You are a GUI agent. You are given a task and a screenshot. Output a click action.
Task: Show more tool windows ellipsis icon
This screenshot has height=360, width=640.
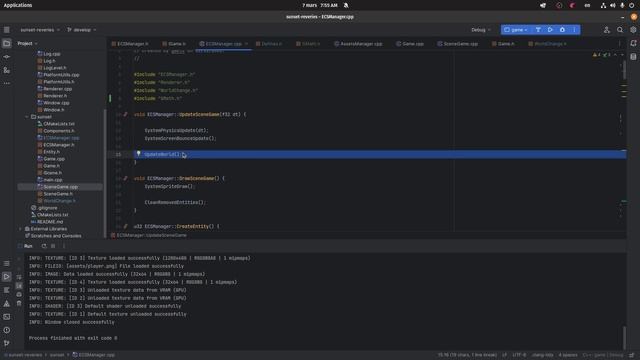(7, 83)
